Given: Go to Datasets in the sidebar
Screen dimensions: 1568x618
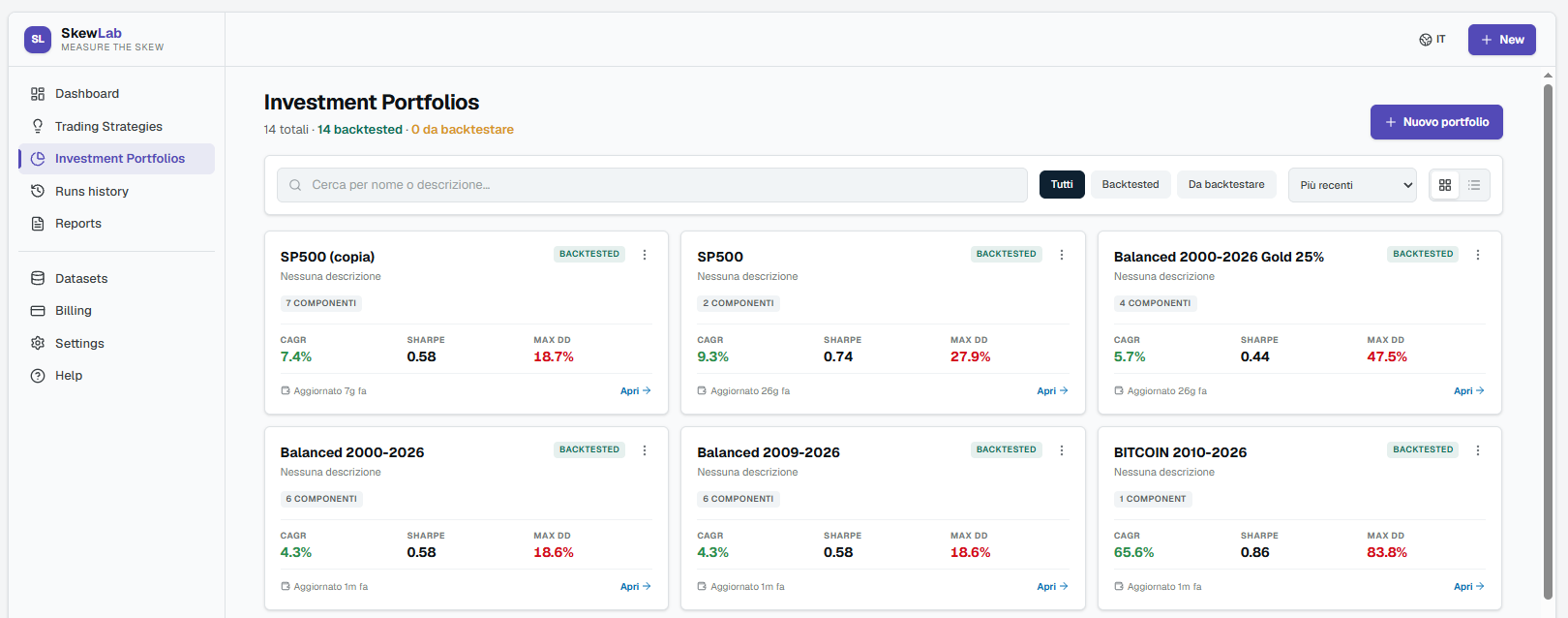Looking at the screenshot, I should (x=116, y=278).
